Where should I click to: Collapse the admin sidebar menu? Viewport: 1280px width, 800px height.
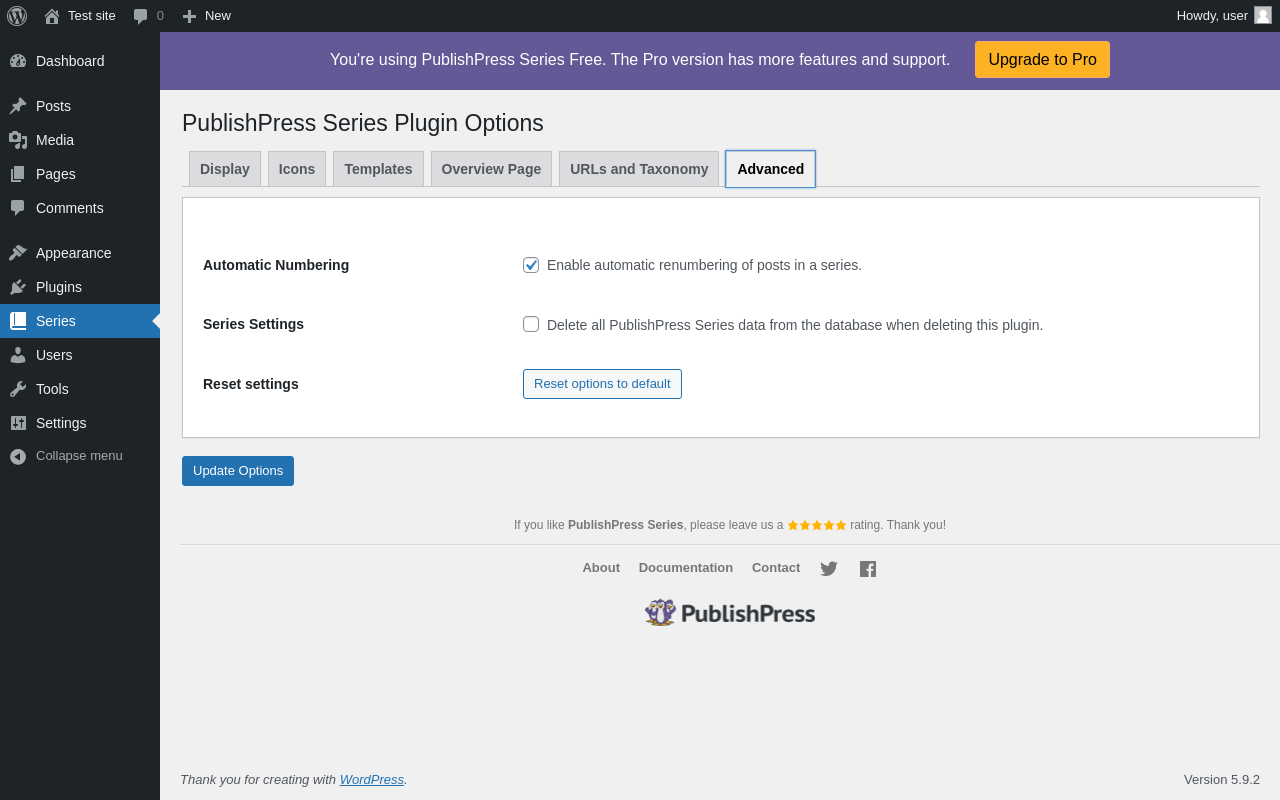(x=80, y=456)
